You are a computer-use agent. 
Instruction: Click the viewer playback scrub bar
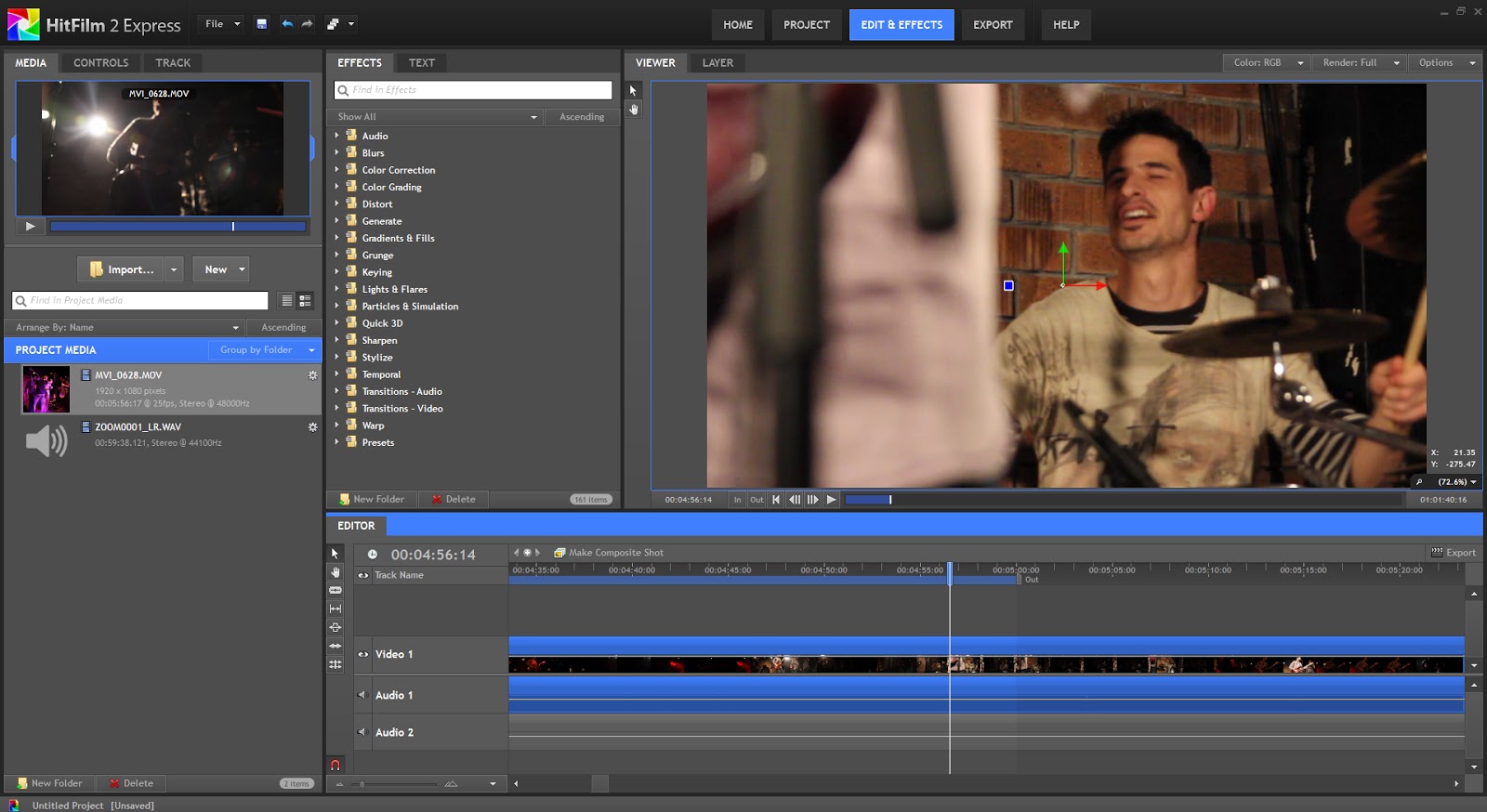[x=1123, y=500]
